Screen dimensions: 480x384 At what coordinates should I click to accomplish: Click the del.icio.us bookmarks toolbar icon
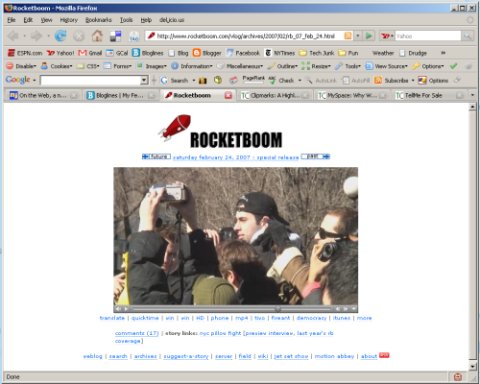116,36
